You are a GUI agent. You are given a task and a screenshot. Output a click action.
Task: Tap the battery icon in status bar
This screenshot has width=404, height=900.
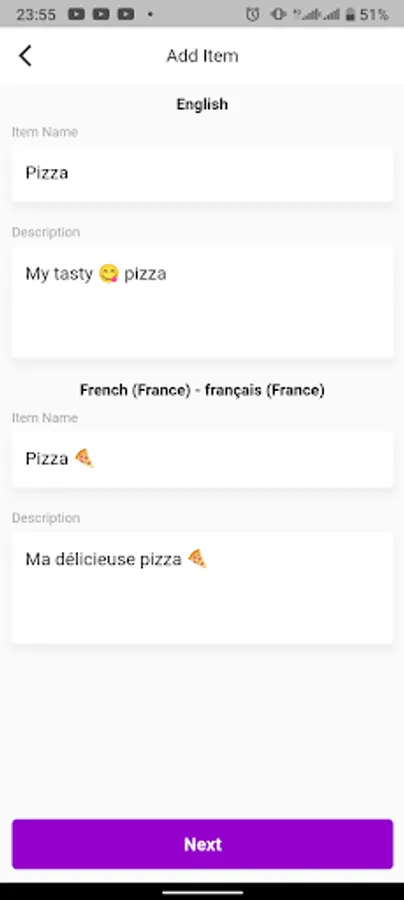pos(349,14)
